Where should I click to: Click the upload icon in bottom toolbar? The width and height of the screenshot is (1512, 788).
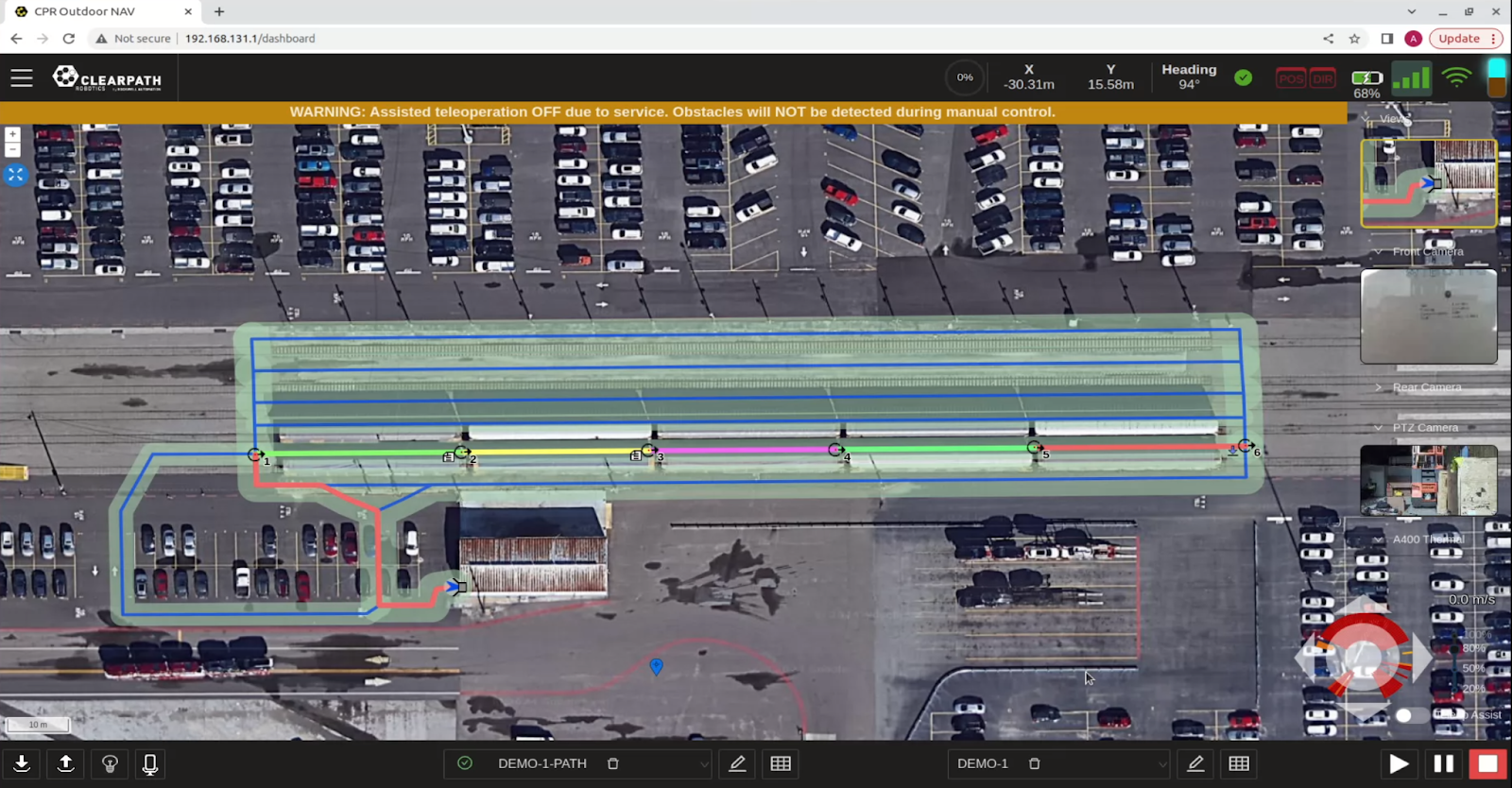(x=66, y=763)
